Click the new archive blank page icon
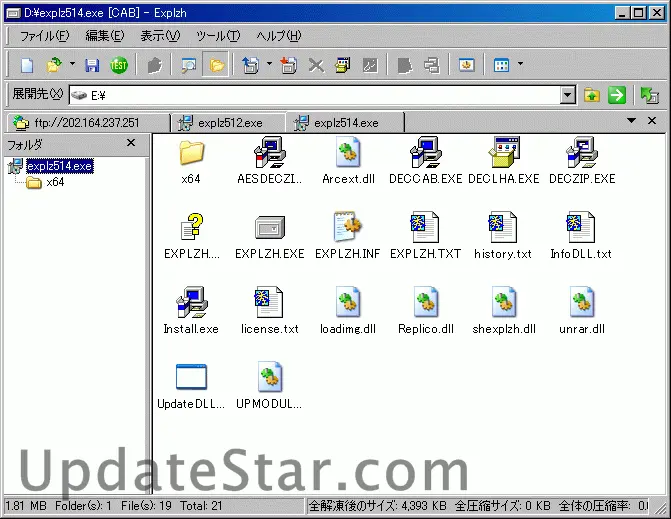This screenshot has width=671, height=519. [27, 65]
